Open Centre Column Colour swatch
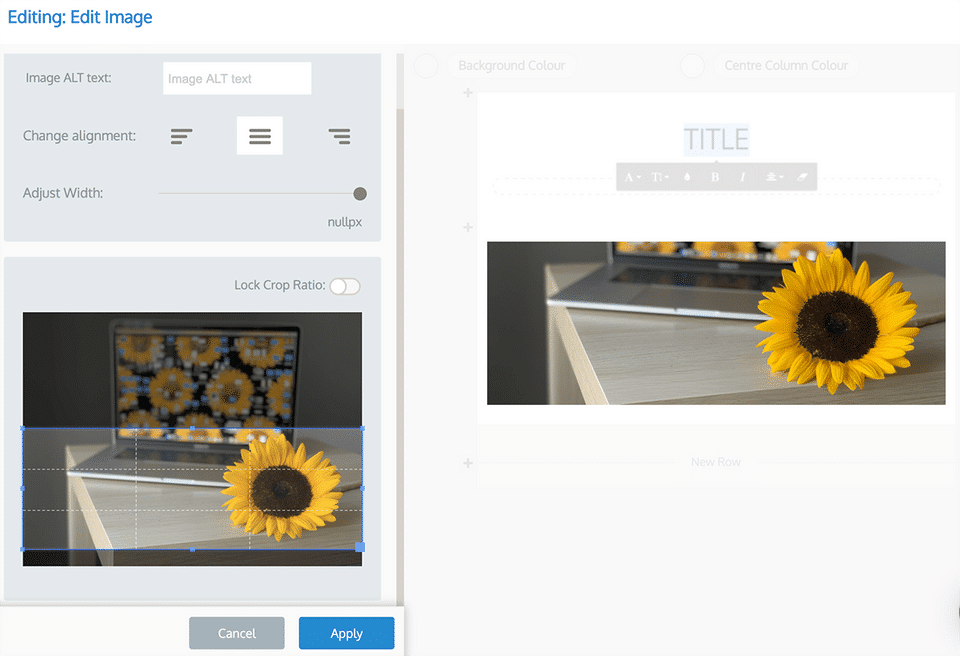 (692, 66)
